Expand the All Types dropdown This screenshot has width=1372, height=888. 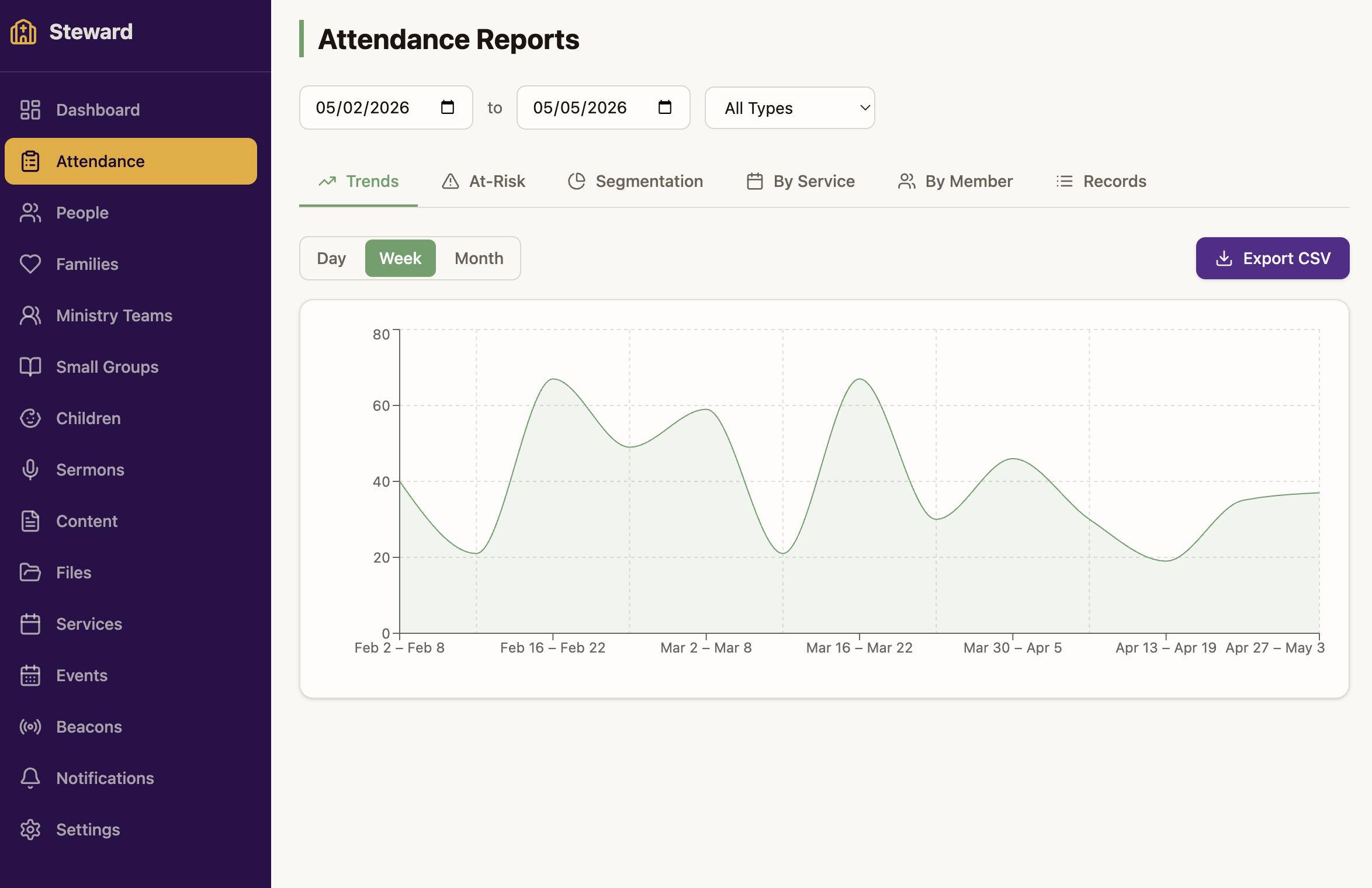(789, 107)
